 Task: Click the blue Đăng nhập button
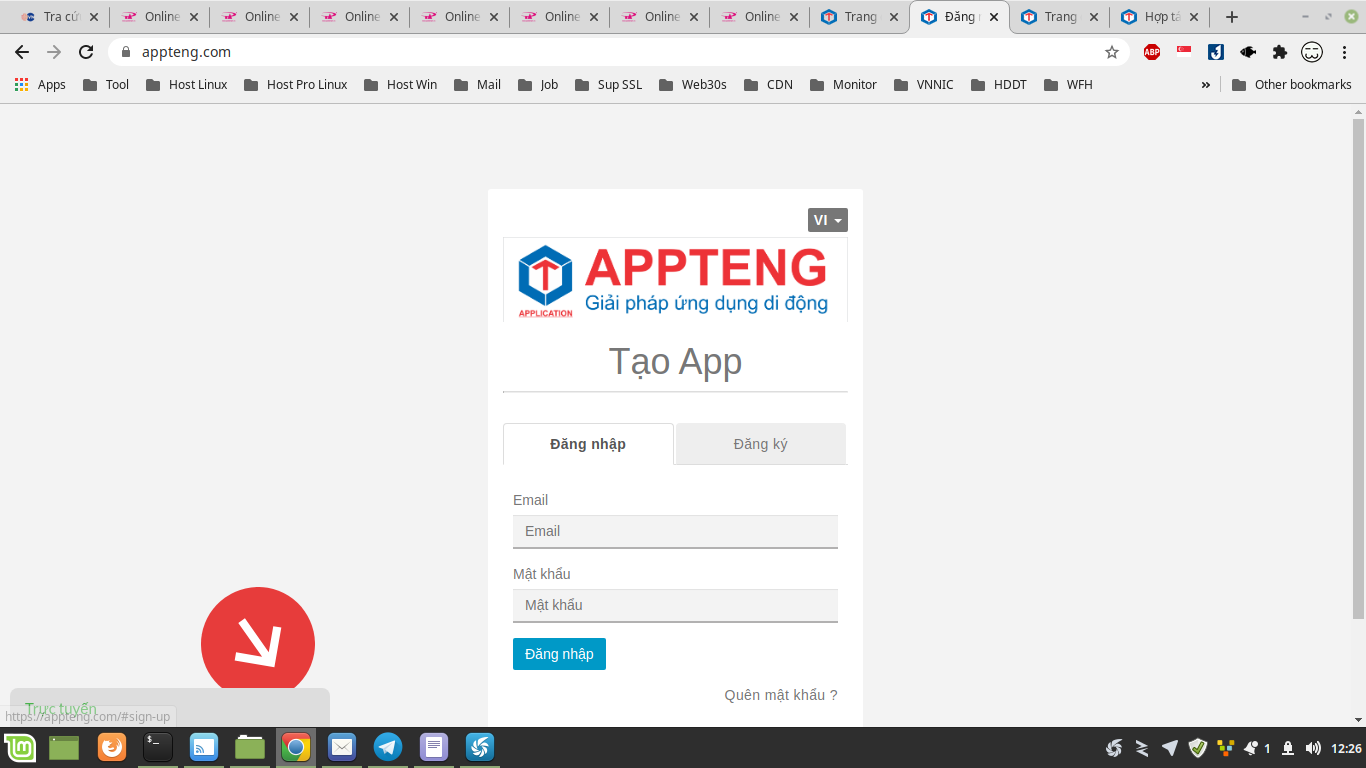(559, 654)
